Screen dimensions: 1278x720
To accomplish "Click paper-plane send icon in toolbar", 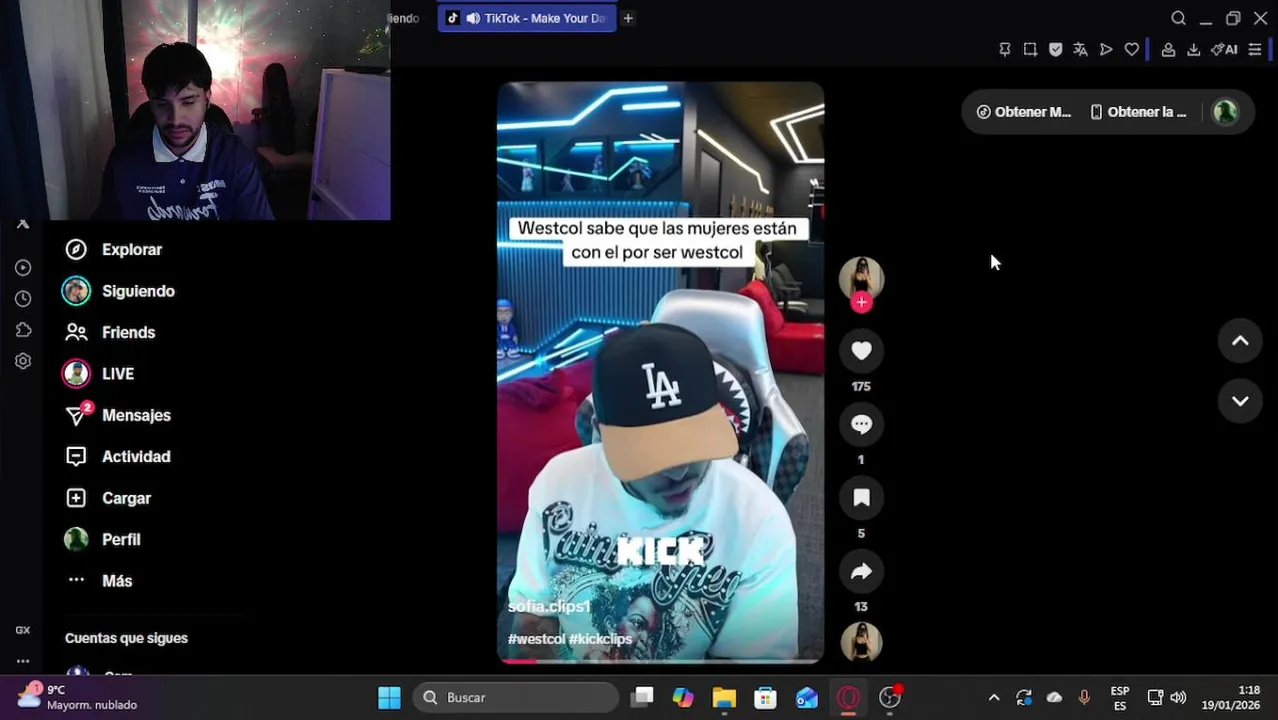I will coord(1106,50).
